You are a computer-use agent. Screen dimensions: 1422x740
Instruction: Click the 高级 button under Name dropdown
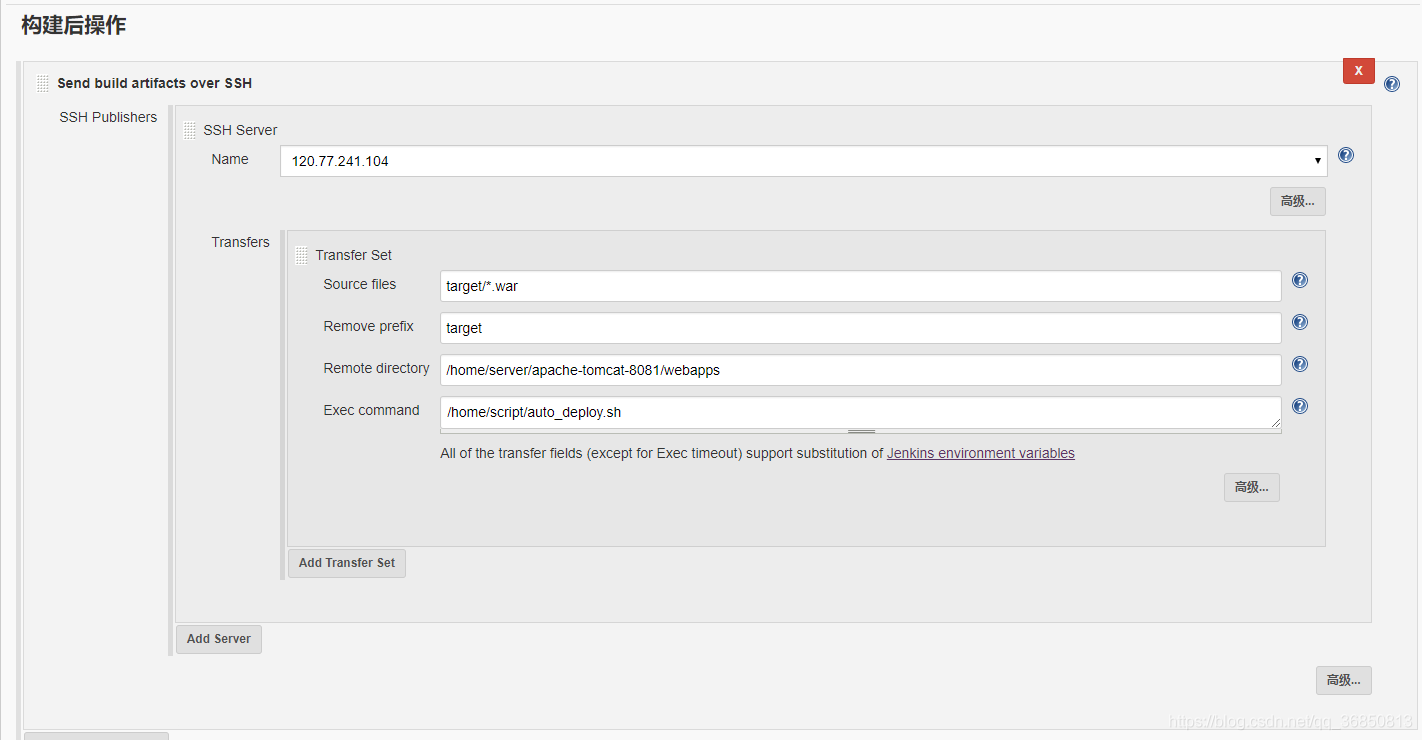1298,201
